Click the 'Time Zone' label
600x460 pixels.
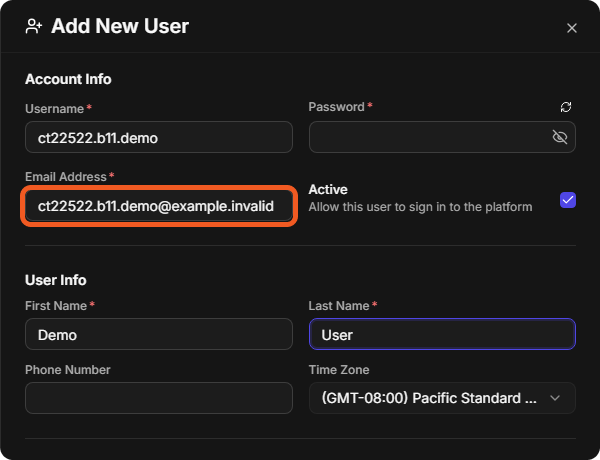(339, 370)
